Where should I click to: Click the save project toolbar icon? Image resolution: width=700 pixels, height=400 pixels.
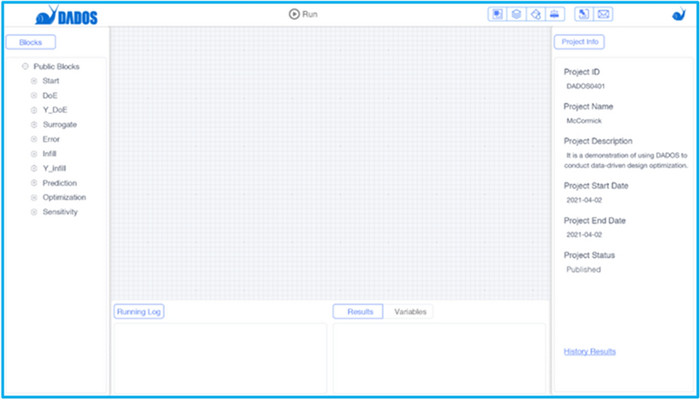click(496, 14)
